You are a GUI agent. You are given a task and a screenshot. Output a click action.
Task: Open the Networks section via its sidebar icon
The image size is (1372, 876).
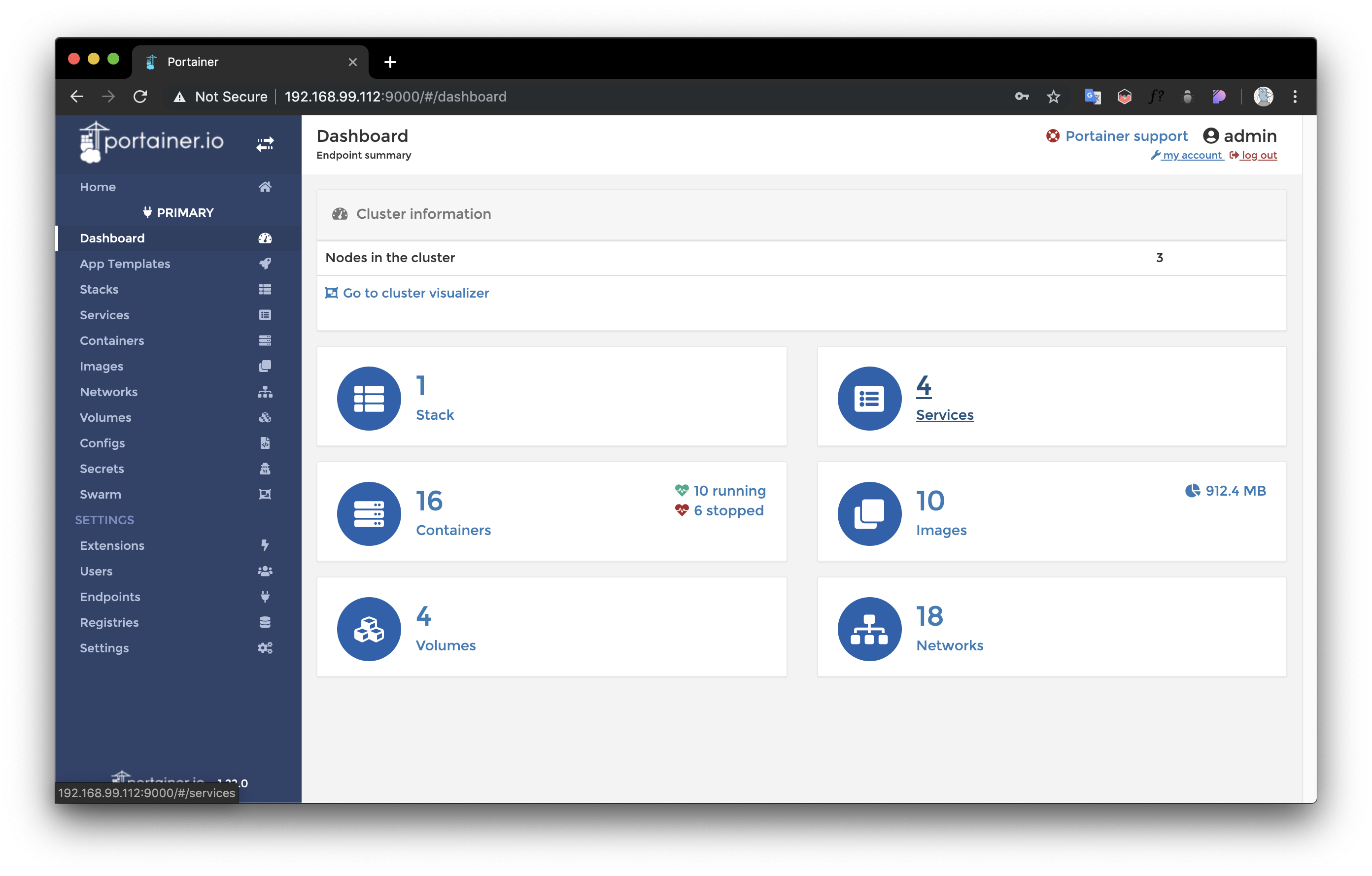tap(264, 391)
